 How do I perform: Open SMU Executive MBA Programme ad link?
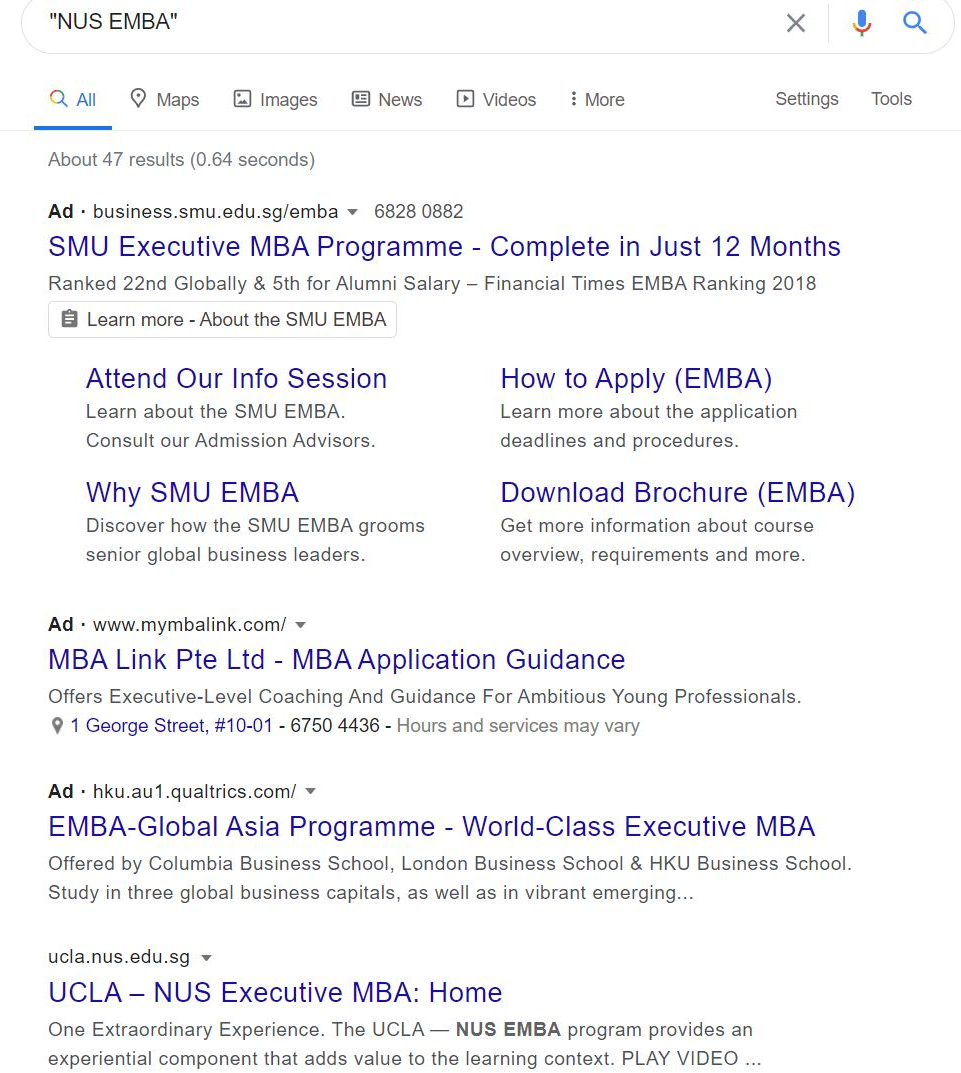coord(444,247)
